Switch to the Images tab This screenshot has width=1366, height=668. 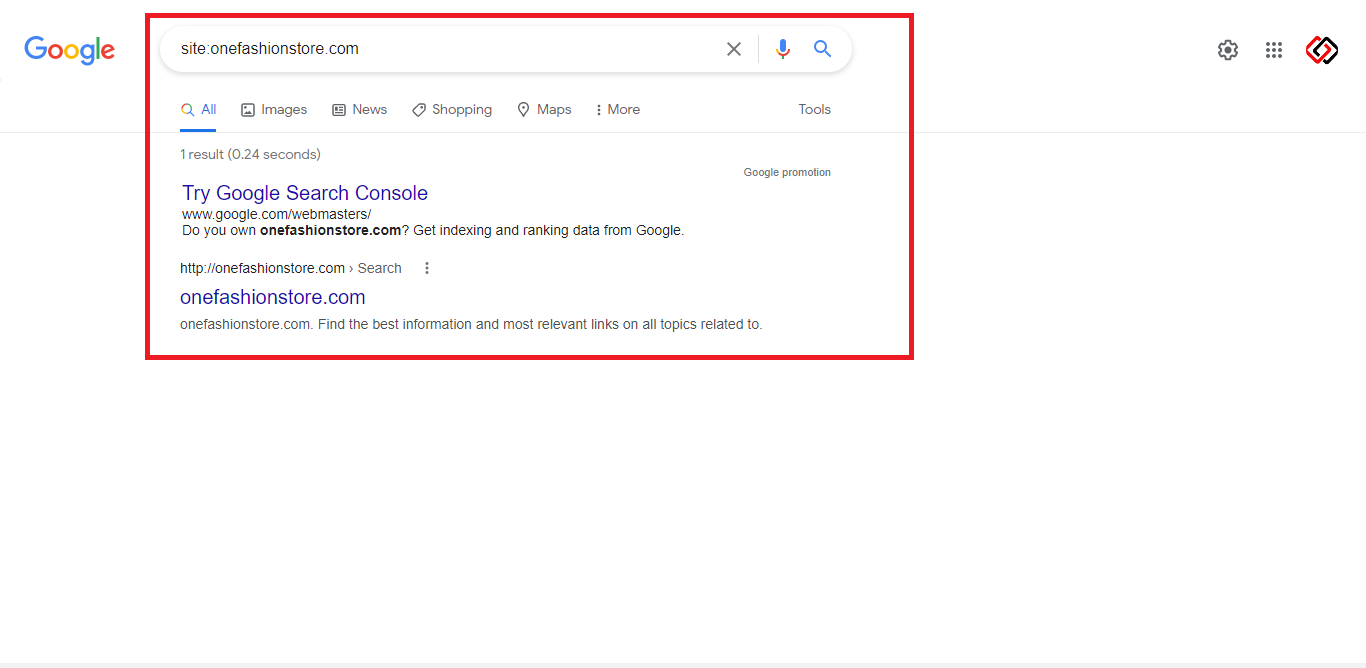tap(274, 110)
